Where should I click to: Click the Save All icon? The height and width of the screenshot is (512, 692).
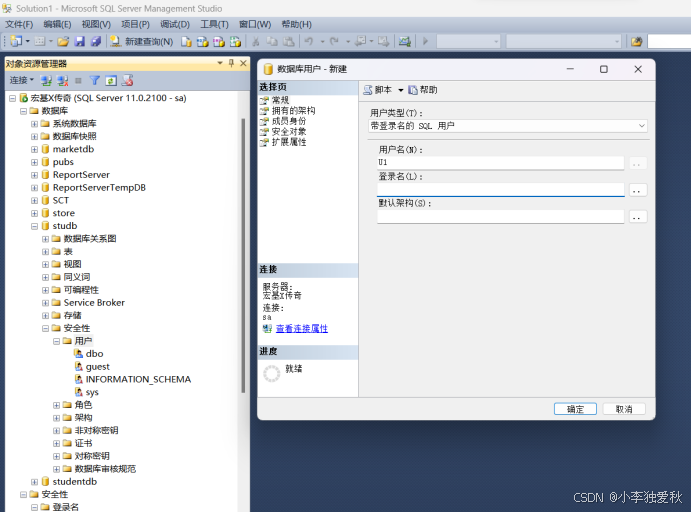pyautogui.click(x=95, y=41)
